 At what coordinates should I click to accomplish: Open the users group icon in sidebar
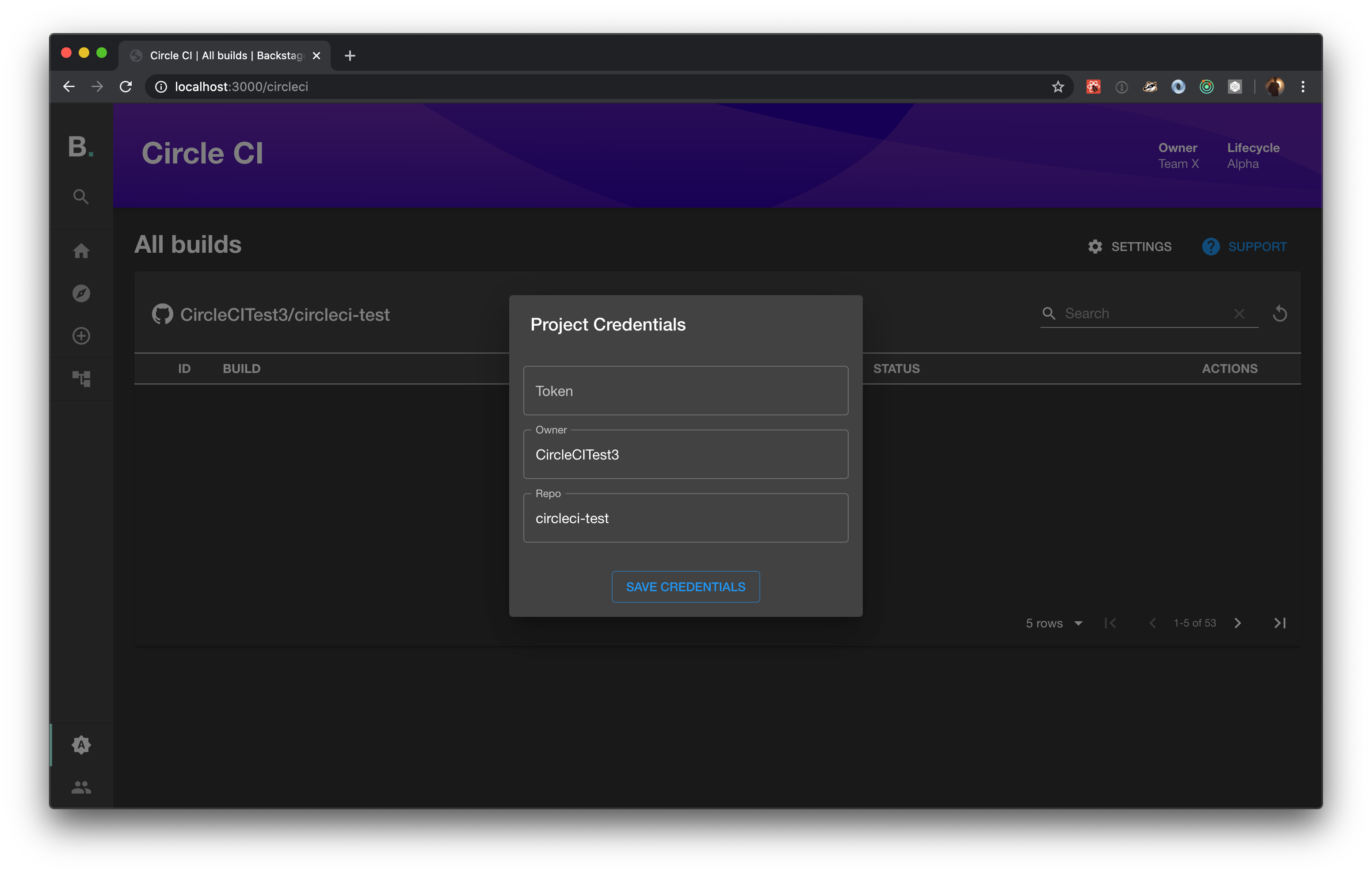81,787
